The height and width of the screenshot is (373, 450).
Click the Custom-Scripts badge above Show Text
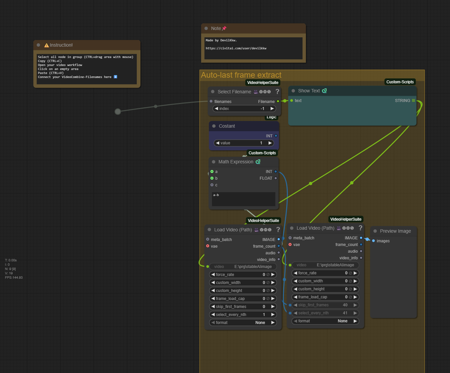point(400,82)
